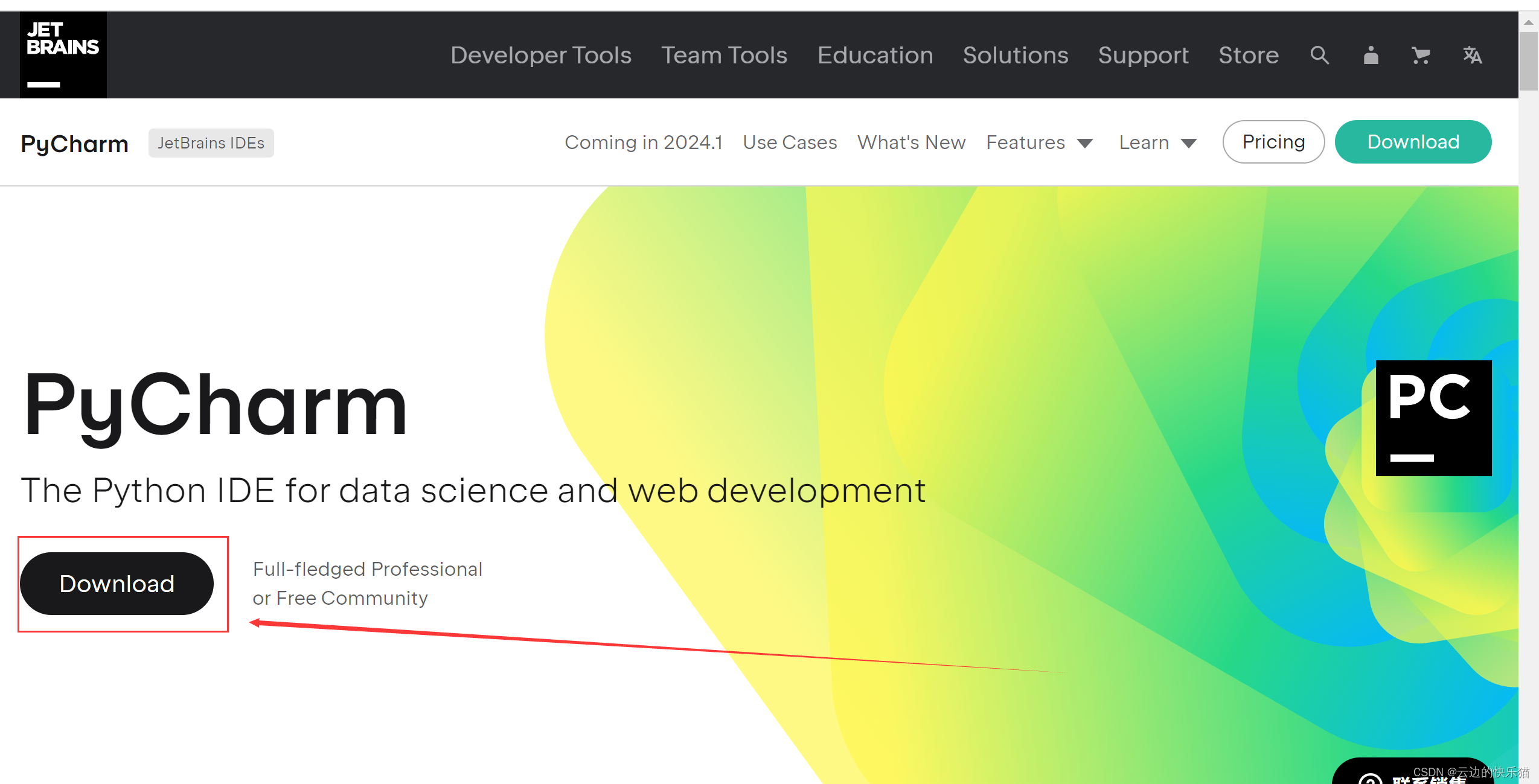Screen dimensions: 1539x784
Task: Click the scrollbar up arrow
Action: [1528, 22]
